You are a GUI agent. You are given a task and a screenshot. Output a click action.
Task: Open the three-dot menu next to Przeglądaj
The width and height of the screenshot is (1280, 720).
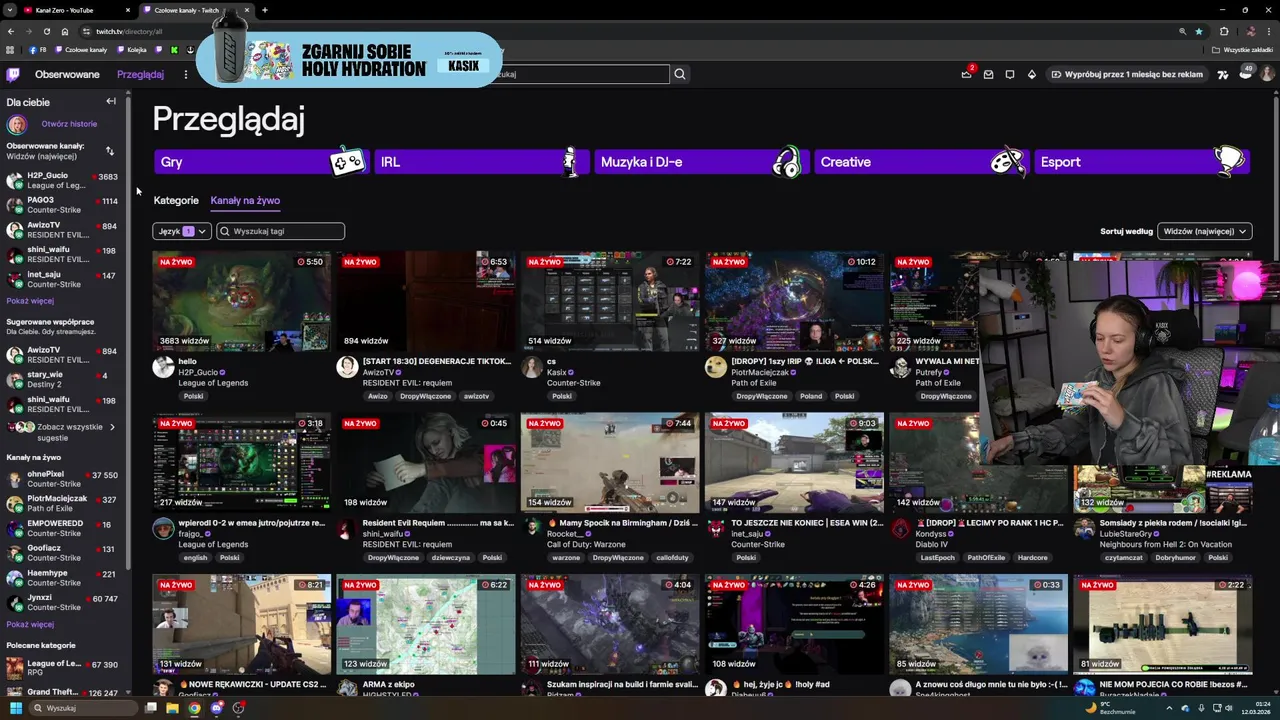[185, 74]
